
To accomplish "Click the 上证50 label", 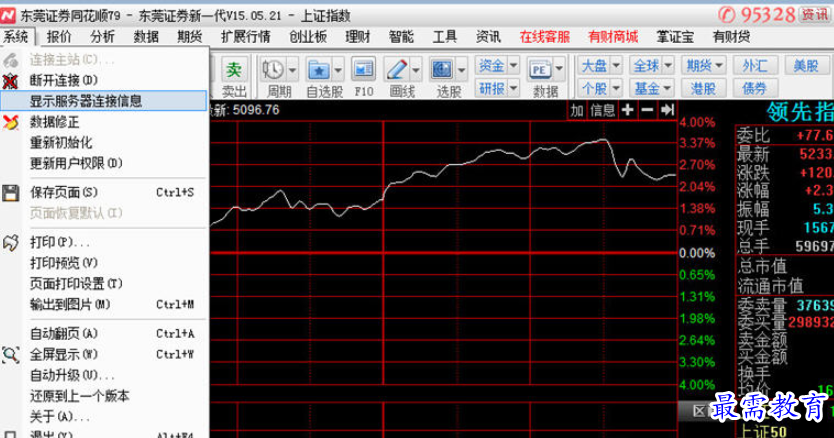I will [x=764, y=431].
